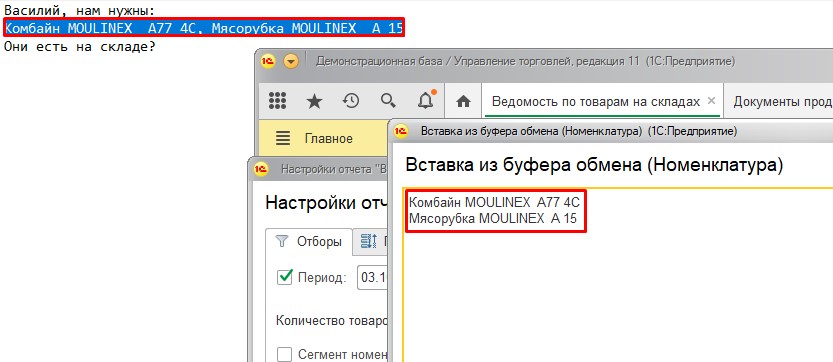Click the 1C logo in main window title bar
Viewport: 833px width, 362px height.
pyautogui.click(x=268, y=62)
